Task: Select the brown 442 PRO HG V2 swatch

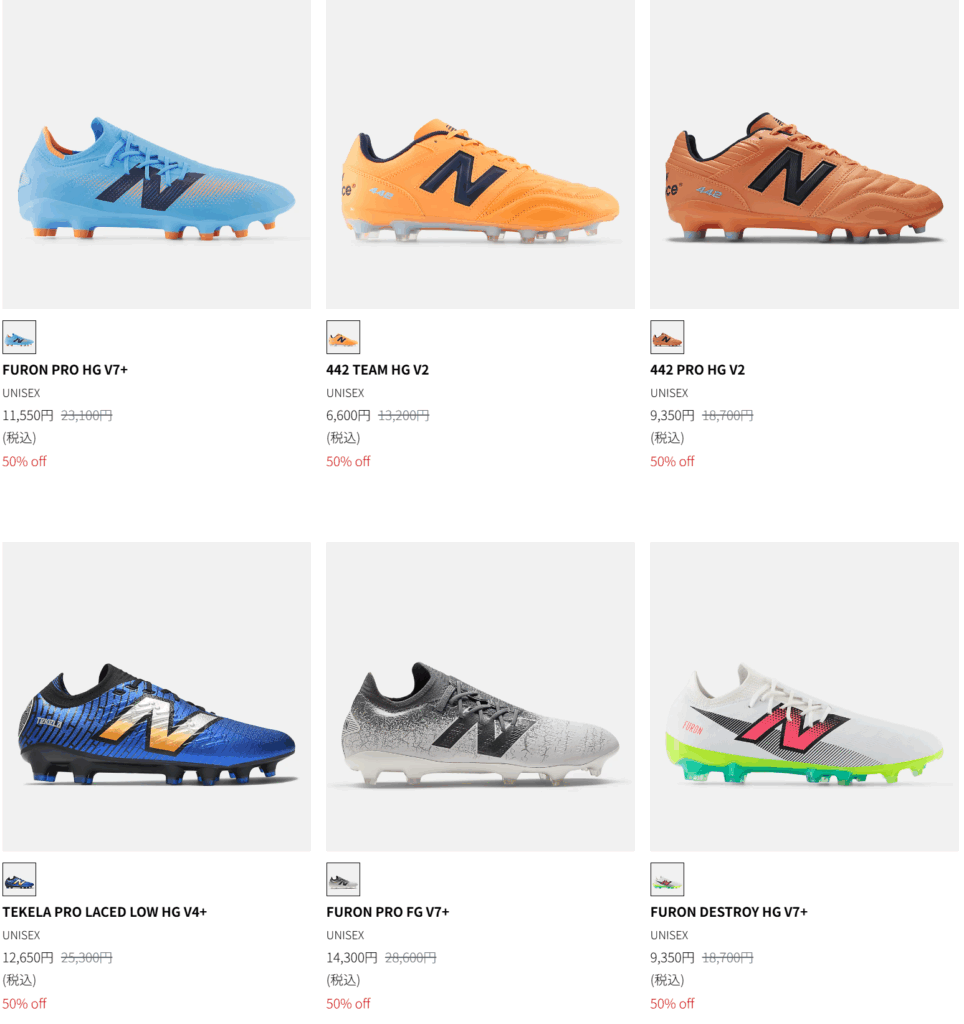Action: [667, 337]
